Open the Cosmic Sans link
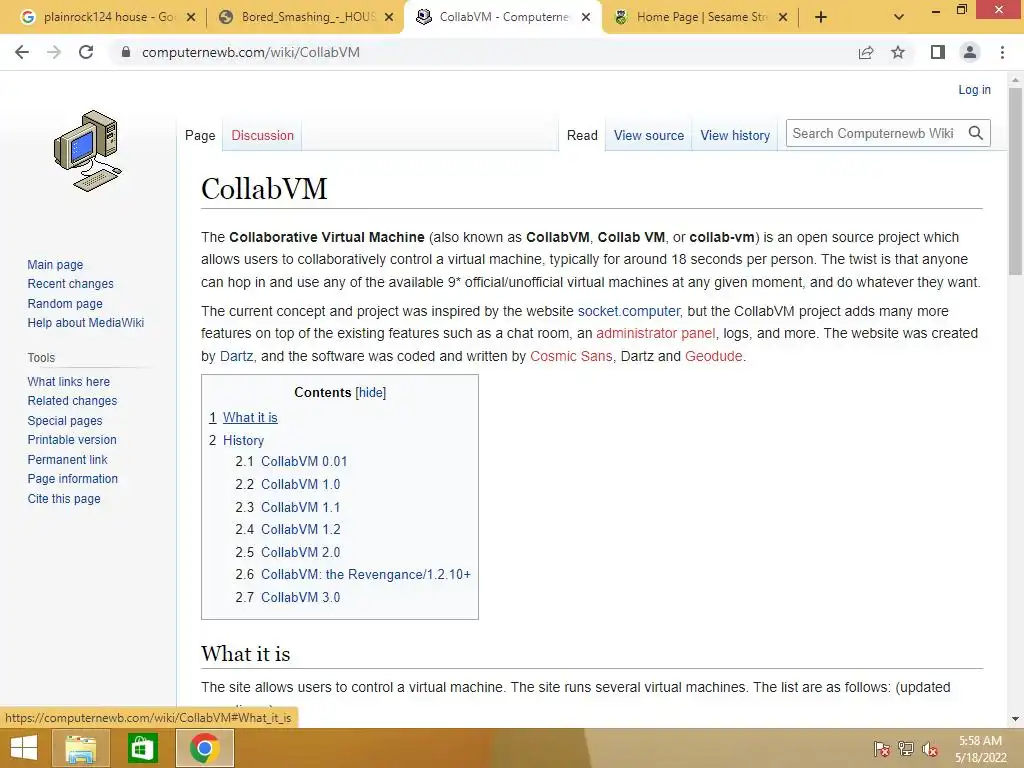 pyautogui.click(x=571, y=356)
